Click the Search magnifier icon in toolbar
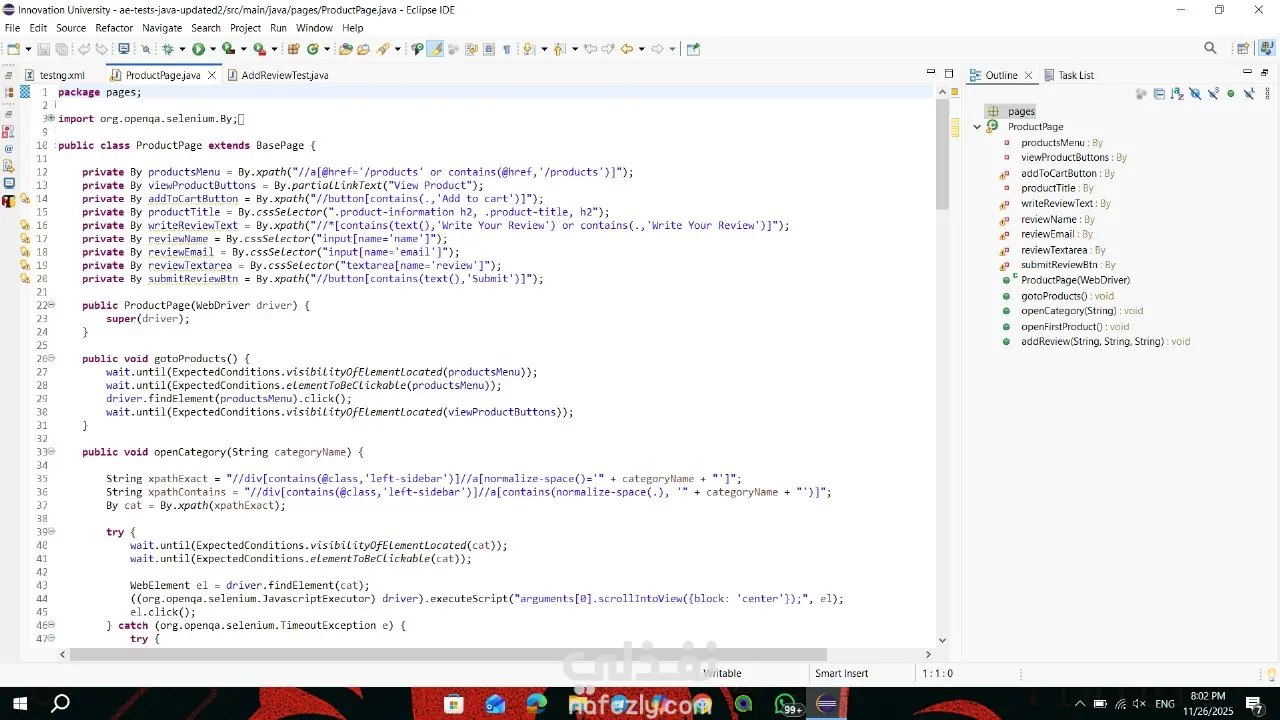 tap(1210, 49)
